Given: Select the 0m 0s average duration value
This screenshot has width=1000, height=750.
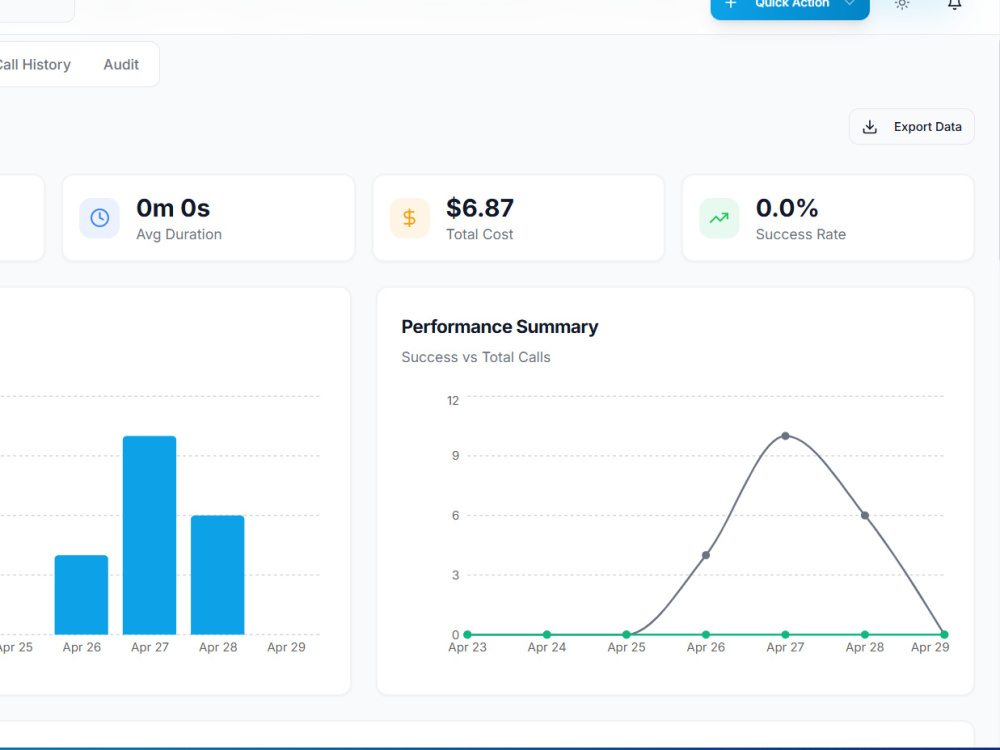Looking at the screenshot, I should pos(173,208).
